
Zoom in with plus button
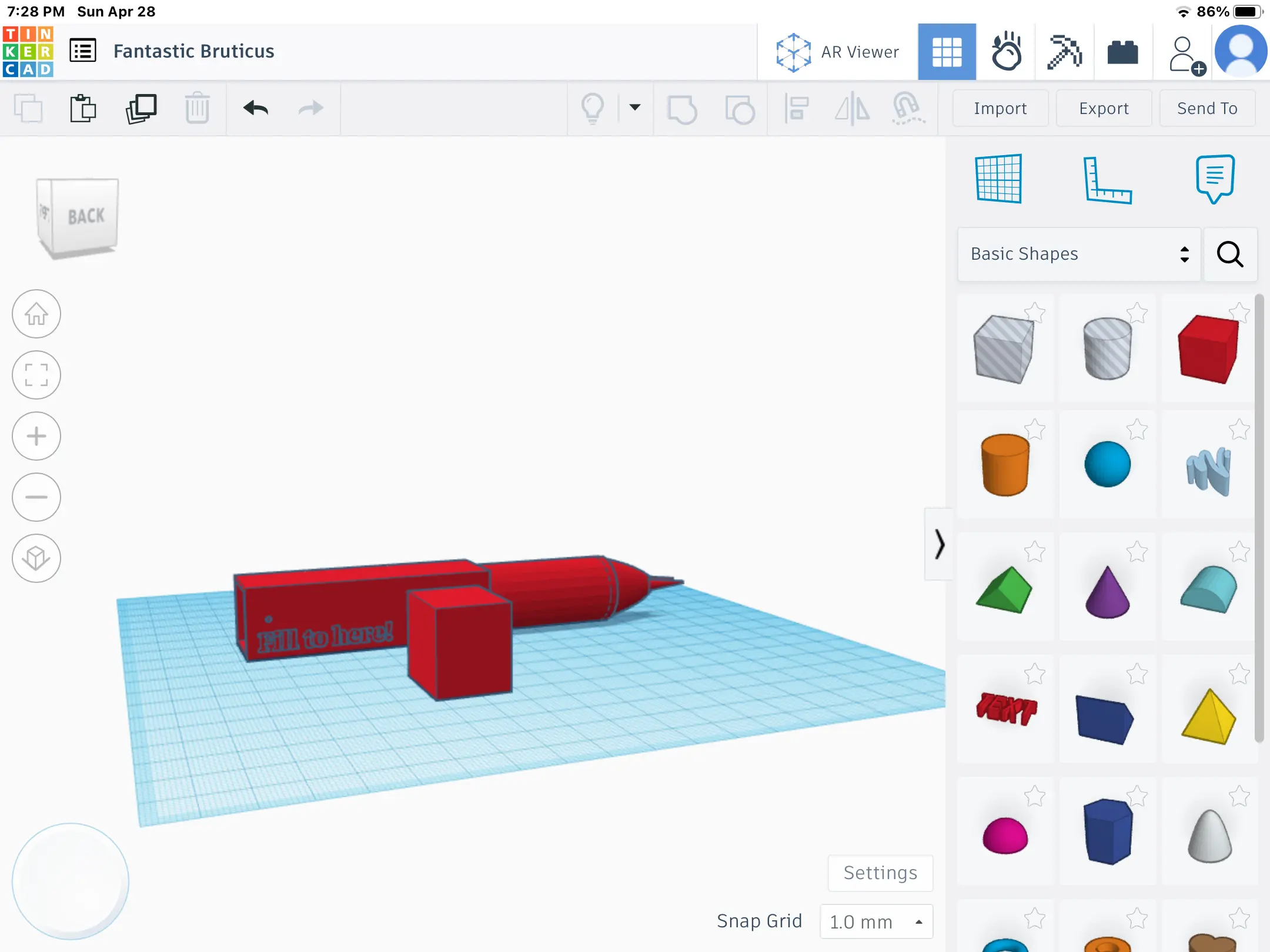click(x=36, y=436)
